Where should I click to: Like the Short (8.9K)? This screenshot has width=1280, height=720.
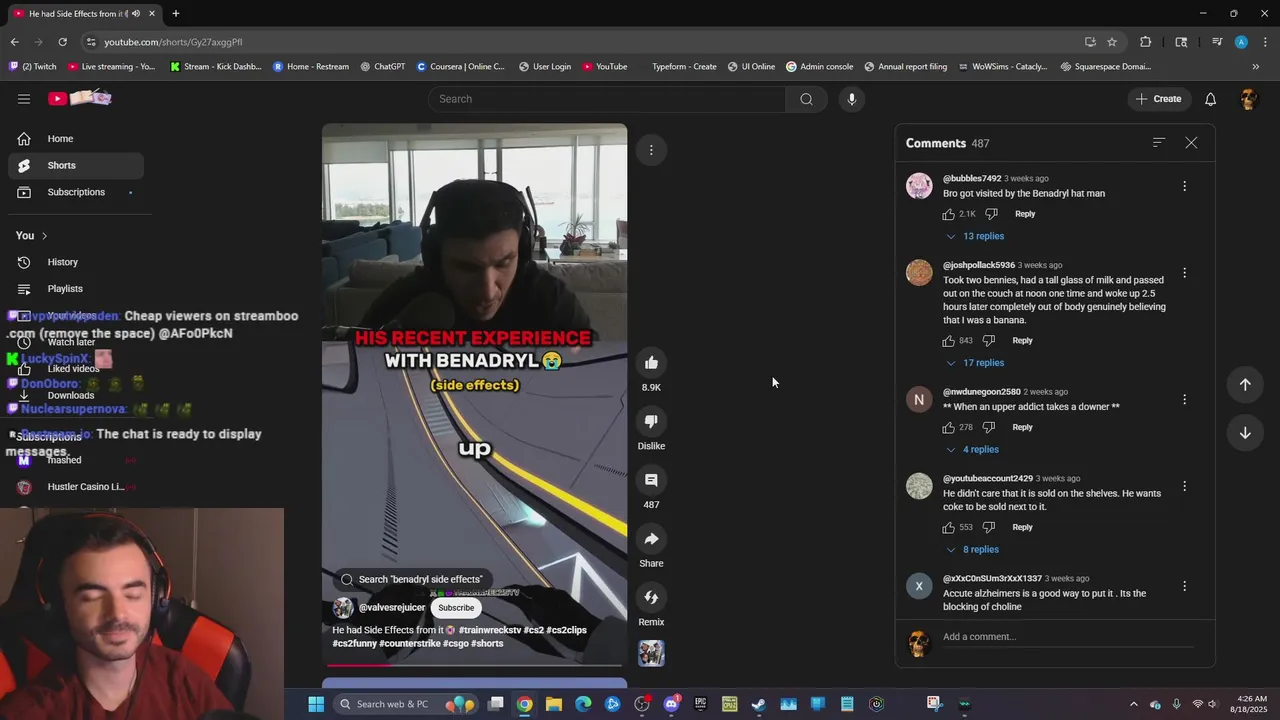click(x=651, y=363)
